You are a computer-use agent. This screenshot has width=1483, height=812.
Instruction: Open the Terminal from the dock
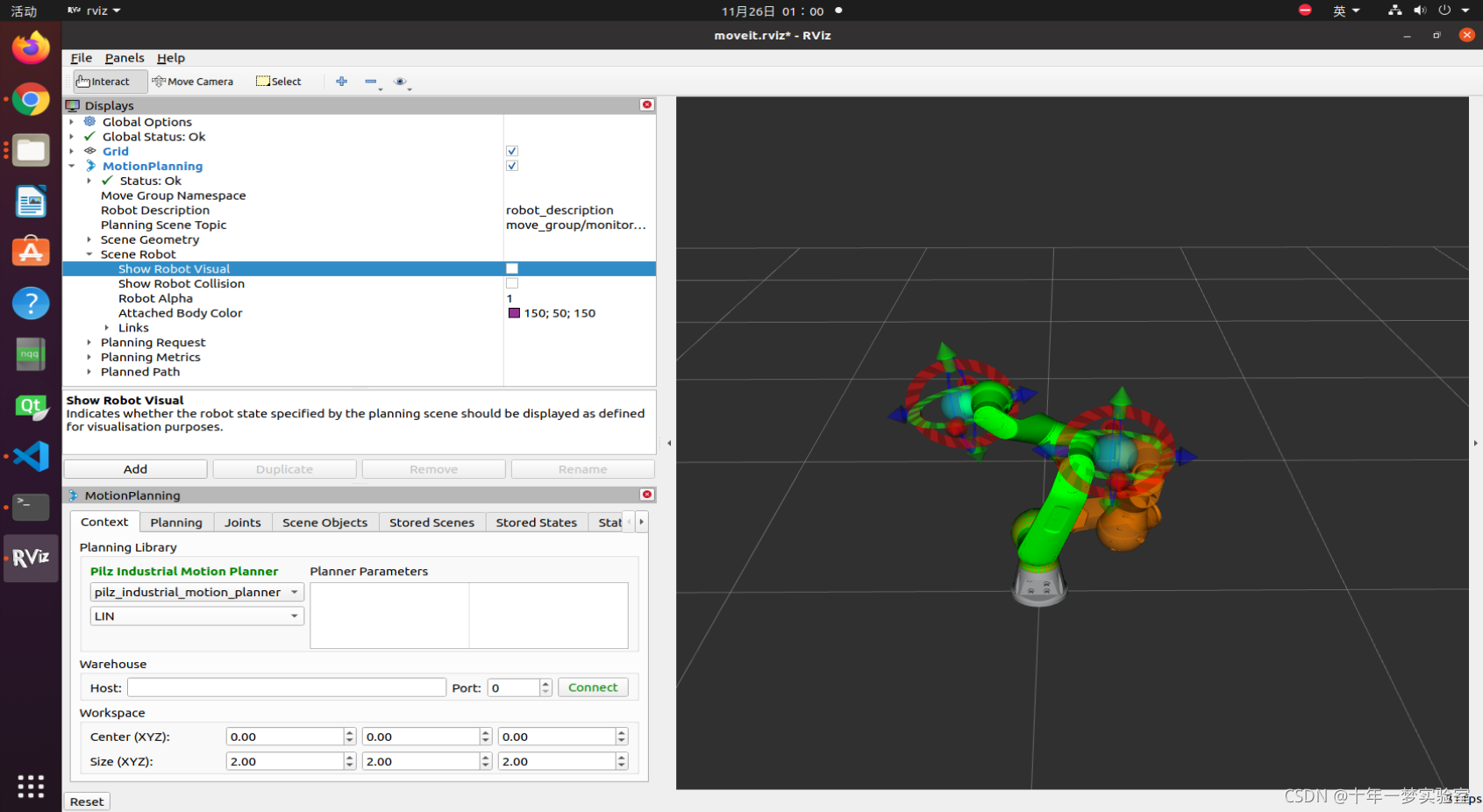tap(31, 507)
